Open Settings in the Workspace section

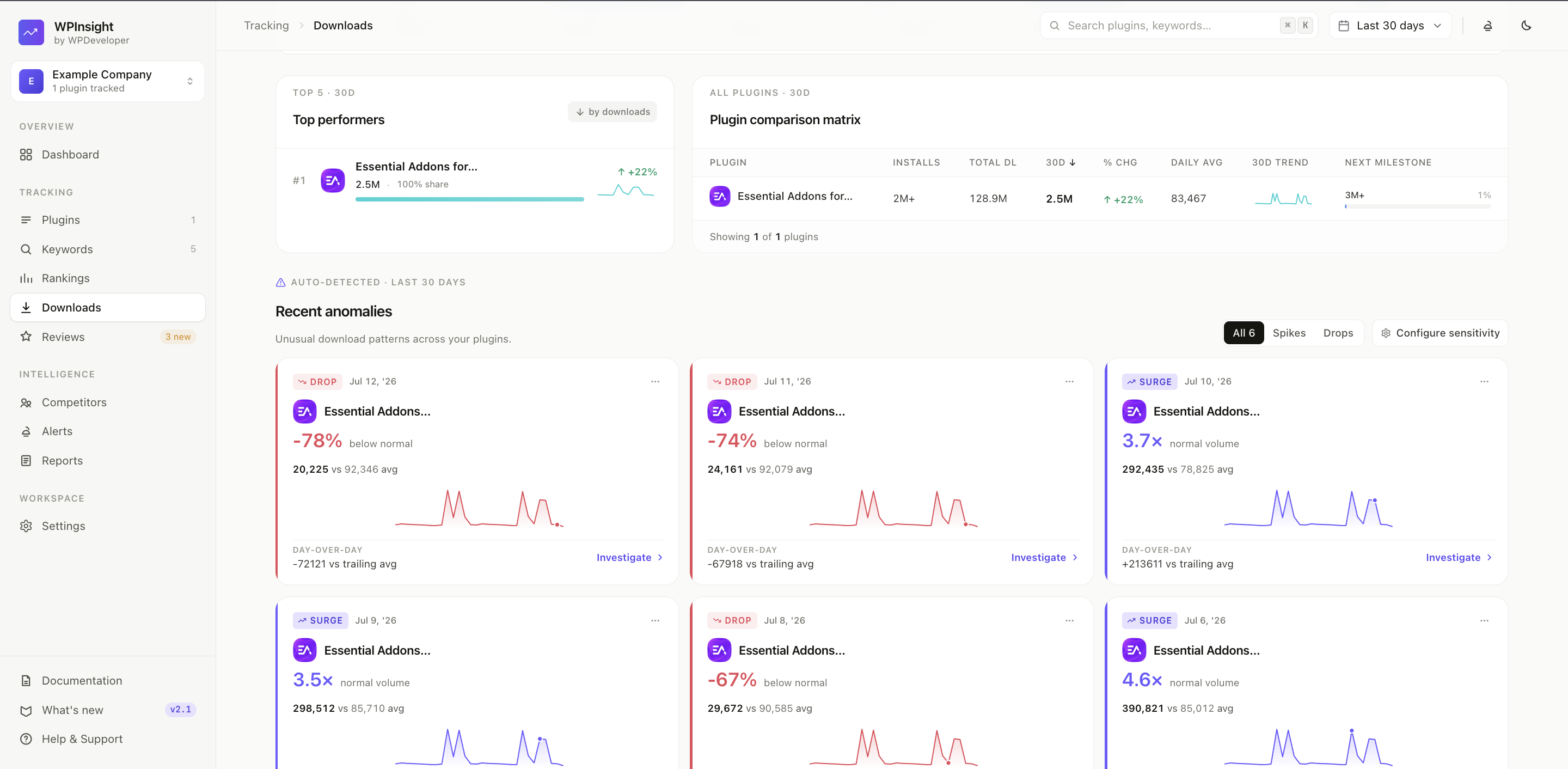coord(108,526)
